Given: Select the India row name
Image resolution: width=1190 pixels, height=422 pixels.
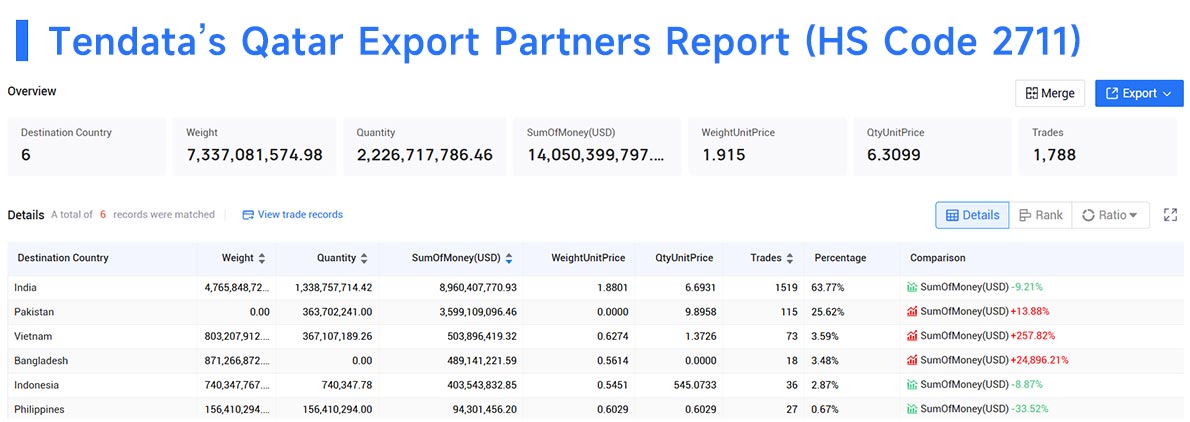Looking at the screenshot, I should point(25,288).
